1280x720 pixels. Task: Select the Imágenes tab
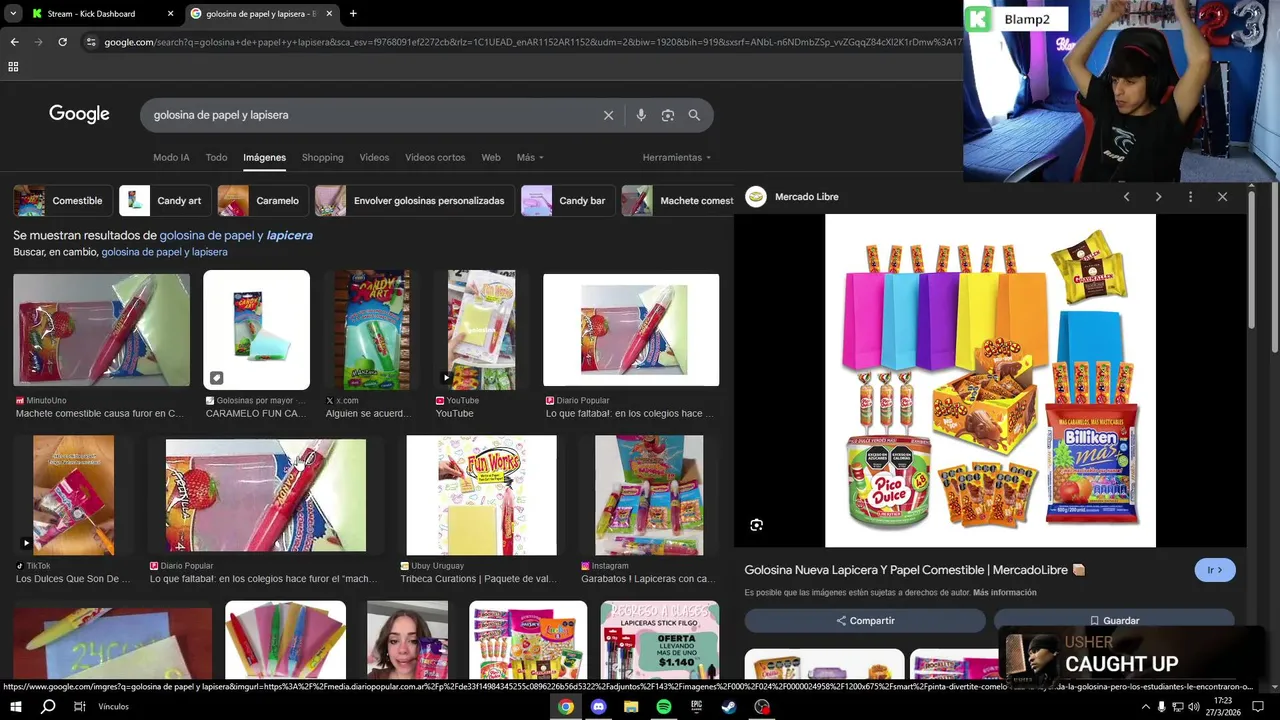pos(264,157)
